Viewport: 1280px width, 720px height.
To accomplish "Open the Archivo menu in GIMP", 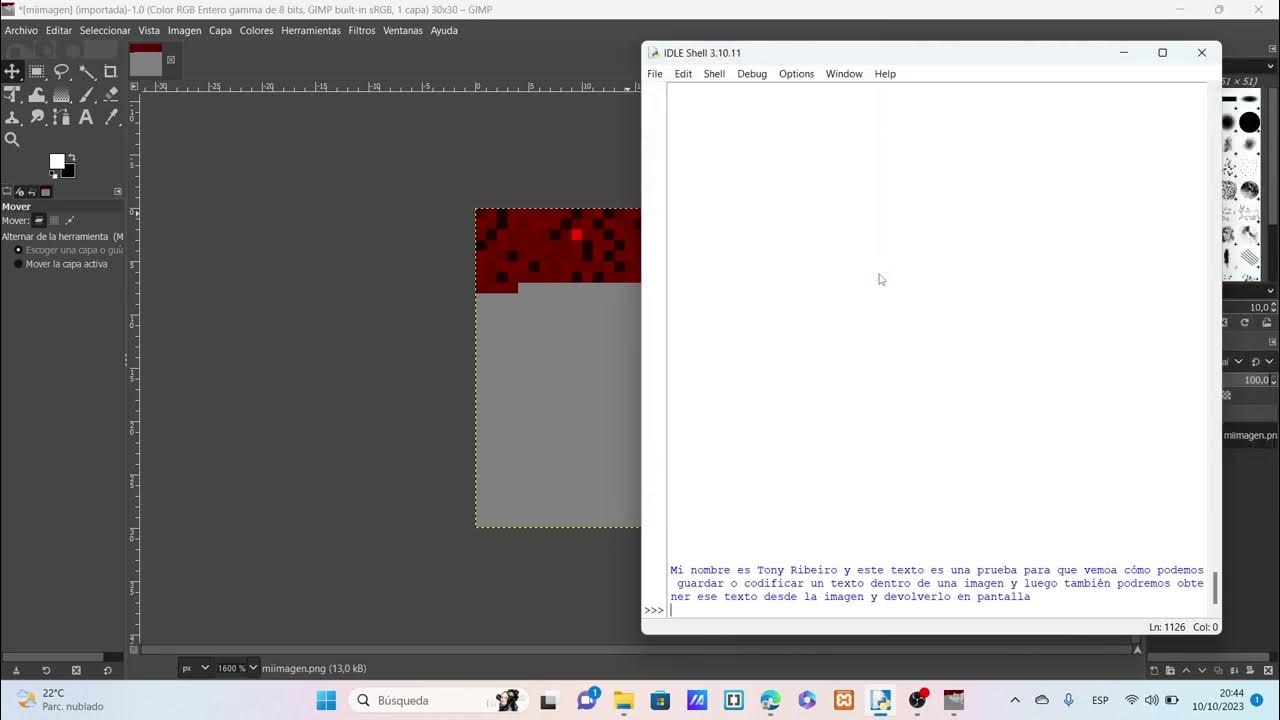I will click(x=21, y=30).
